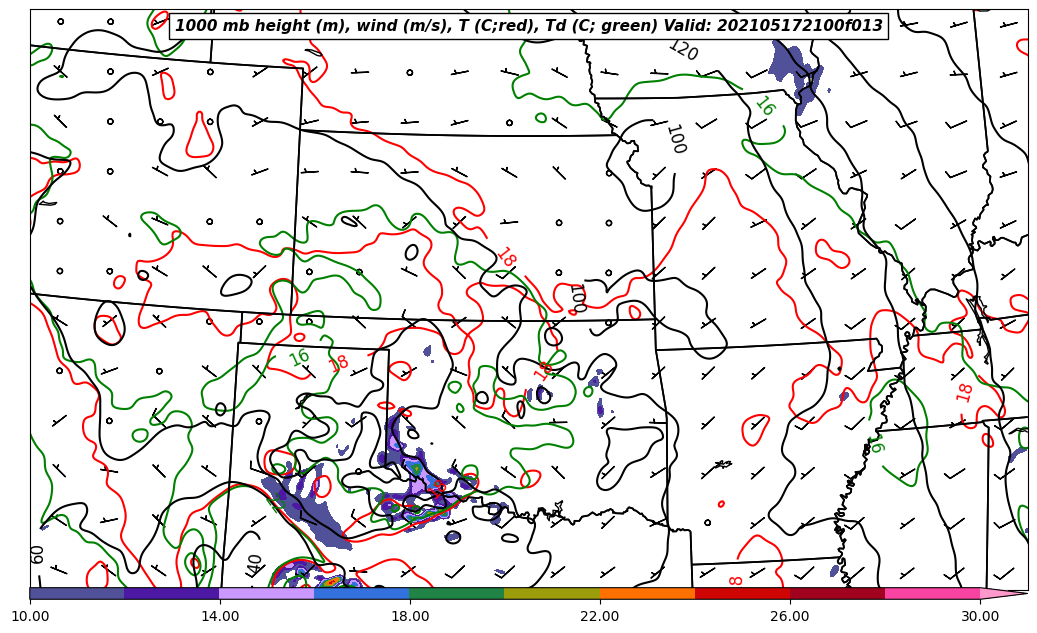Select the dark crimson colorbar segment
Image resolution: width=1037 pixels, height=633 pixels.
[x=837, y=593]
